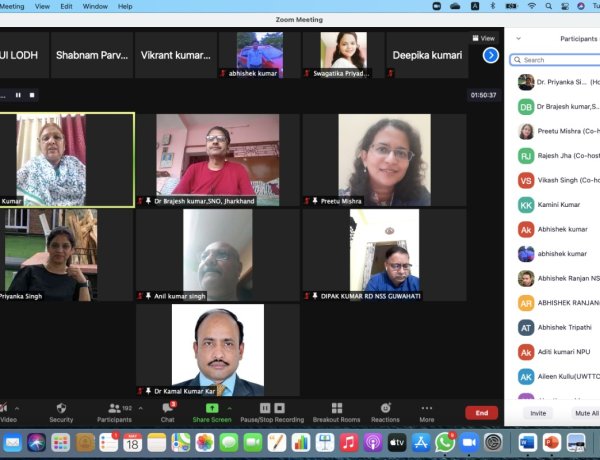The width and height of the screenshot is (600, 460).
Task: Click the participant Search field
Action: point(558,60)
